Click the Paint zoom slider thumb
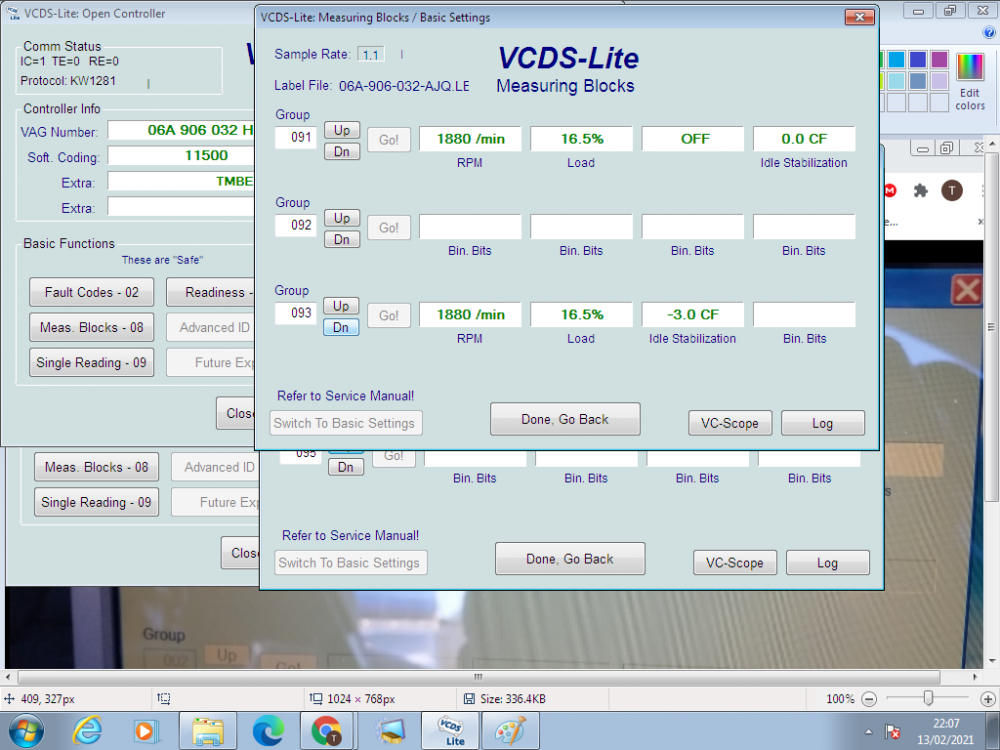Viewport: 1000px width, 750px height. pyautogui.click(x=929, y=699)
